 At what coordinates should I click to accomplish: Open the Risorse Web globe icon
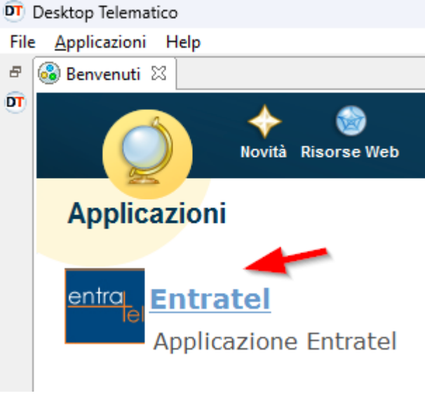(x=351, y=121)
